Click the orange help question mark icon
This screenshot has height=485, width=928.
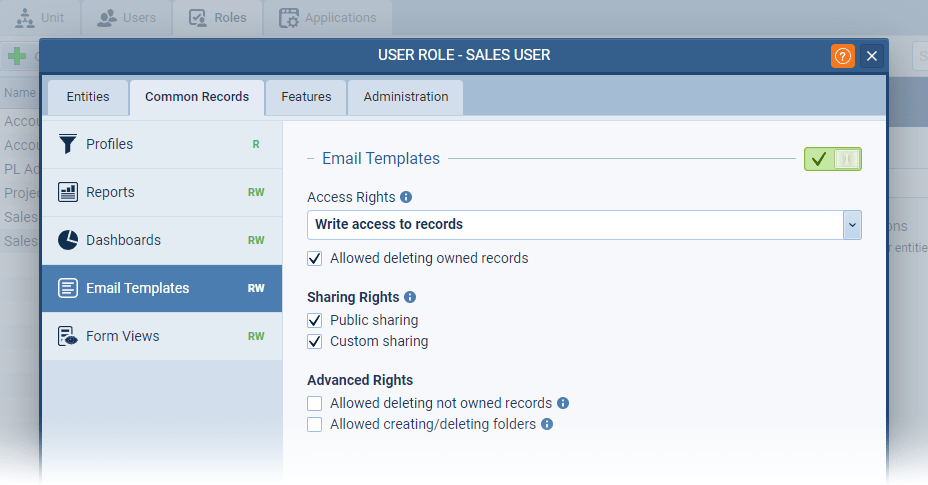pos(843,56)
